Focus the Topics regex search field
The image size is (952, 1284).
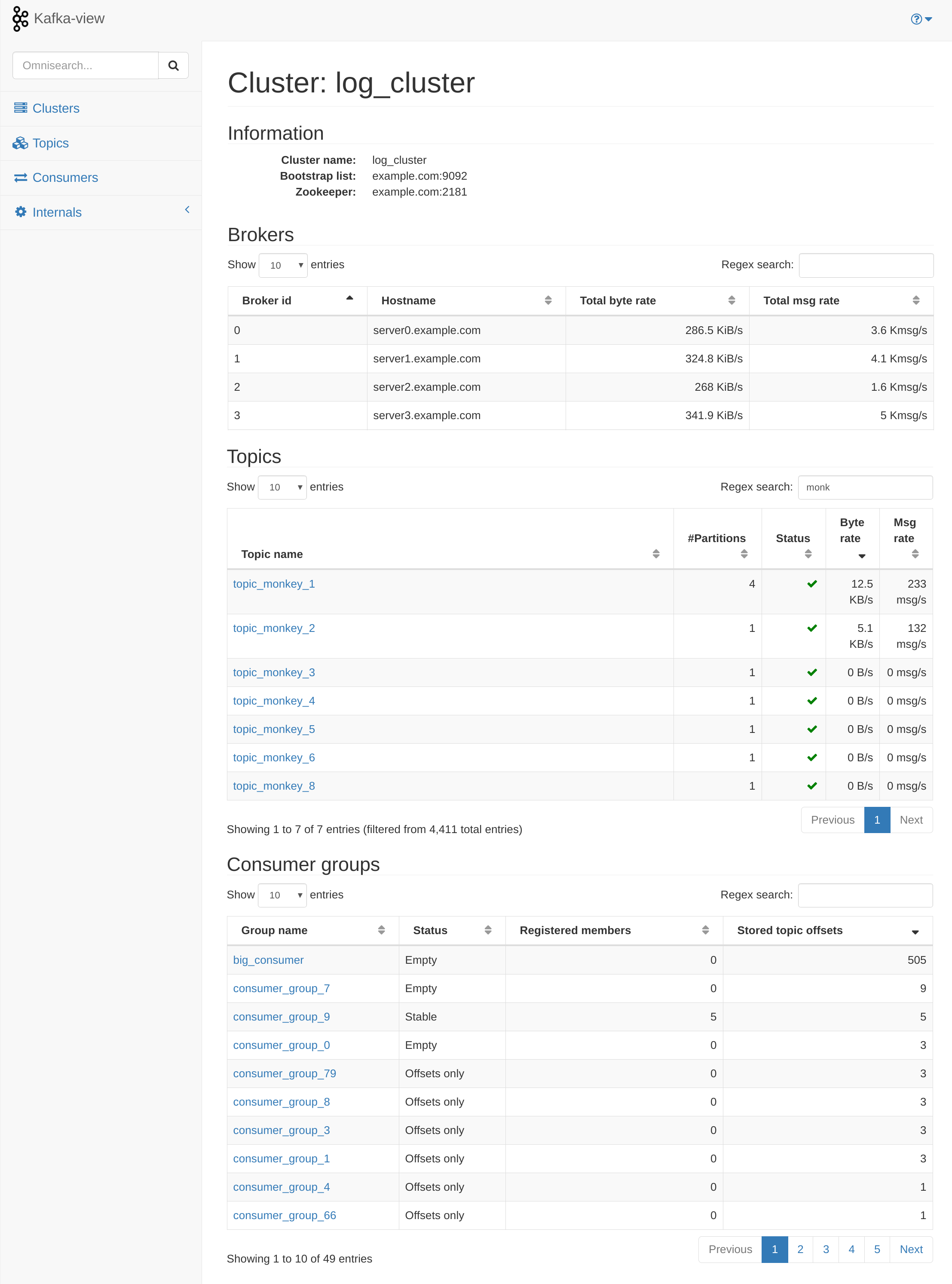864,487
